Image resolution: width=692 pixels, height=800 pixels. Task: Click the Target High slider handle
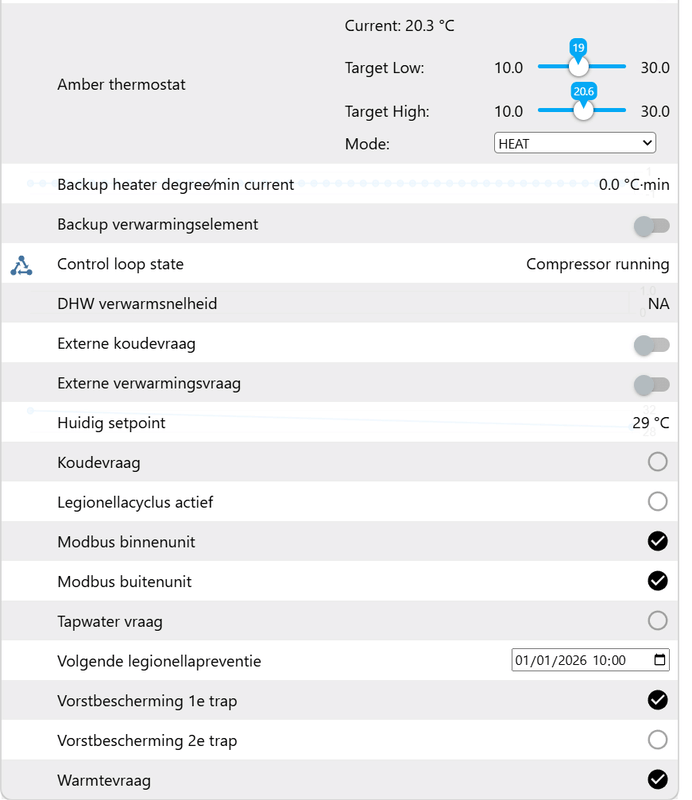(584, 110)
